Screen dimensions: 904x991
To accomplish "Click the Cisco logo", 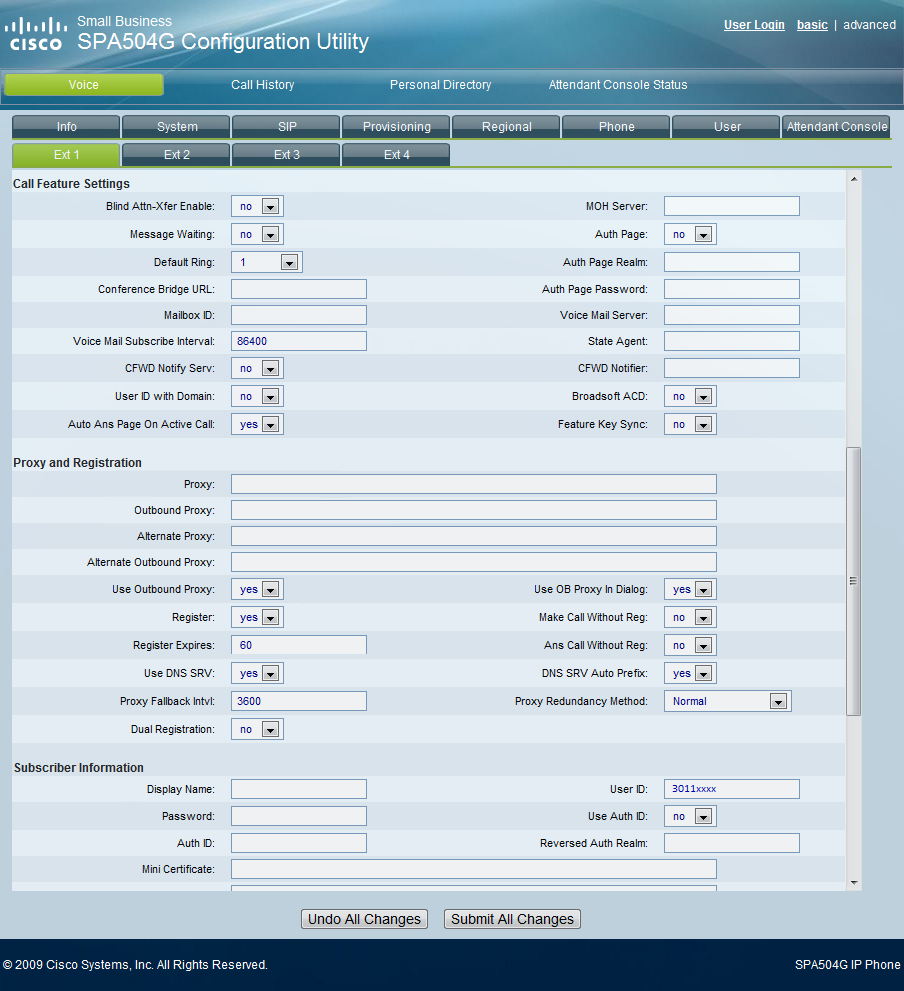I will [x=36, y=33].
